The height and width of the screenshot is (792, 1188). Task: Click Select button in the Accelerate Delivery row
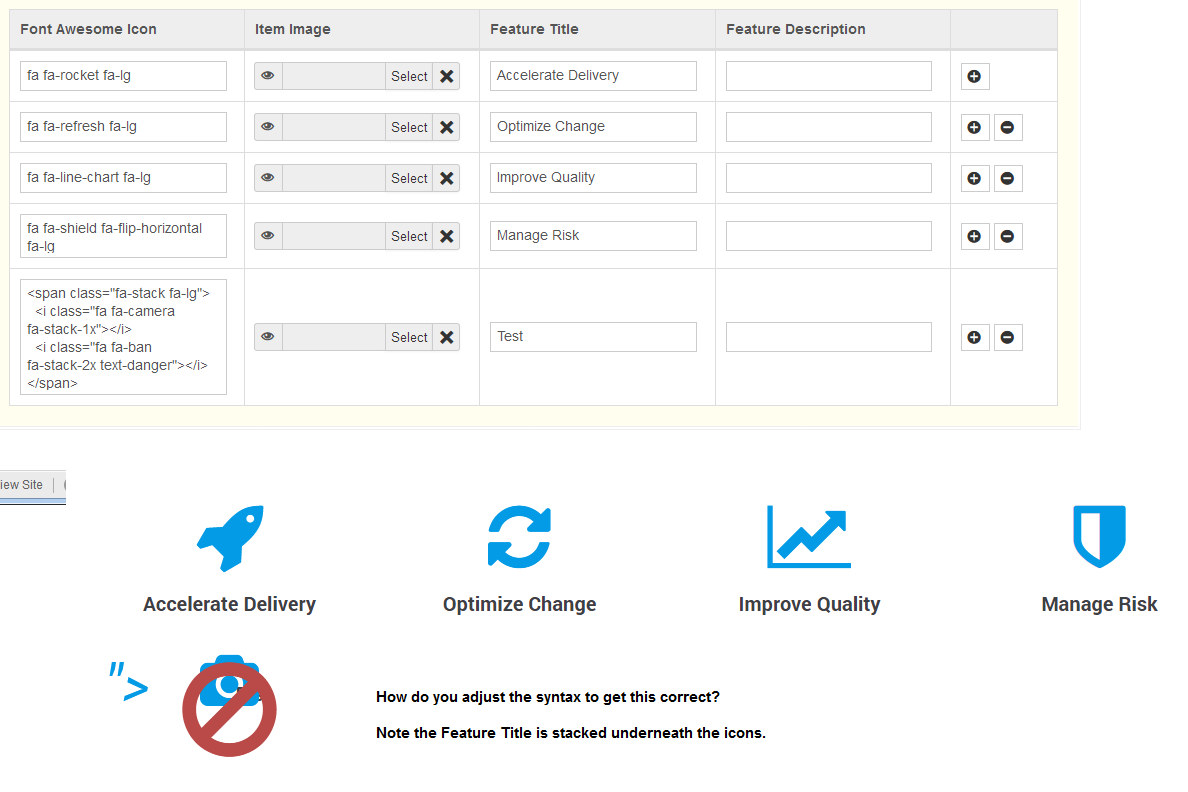(x=409, y=76)
